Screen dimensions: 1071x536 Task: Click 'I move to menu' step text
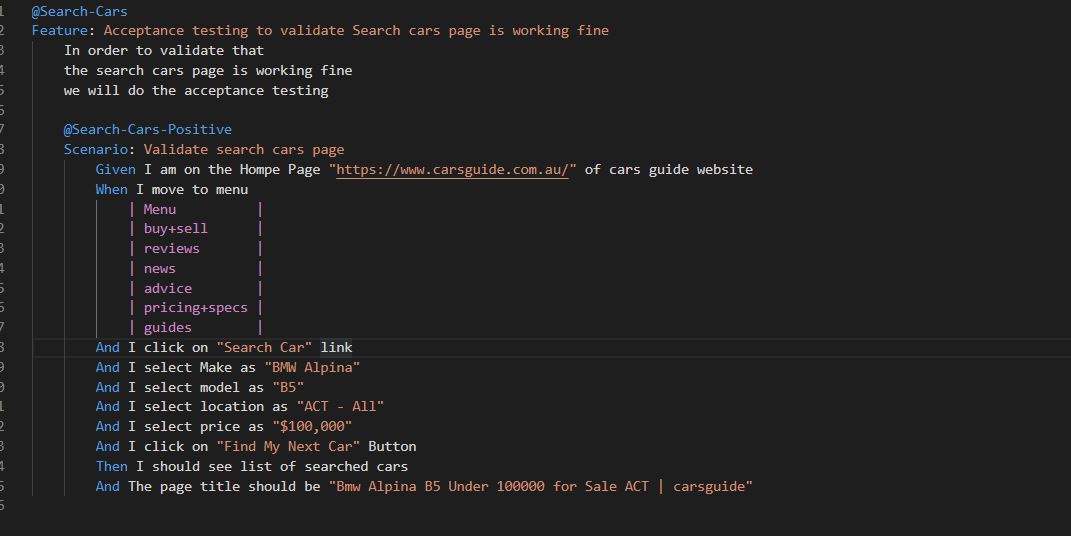[192, 189]
